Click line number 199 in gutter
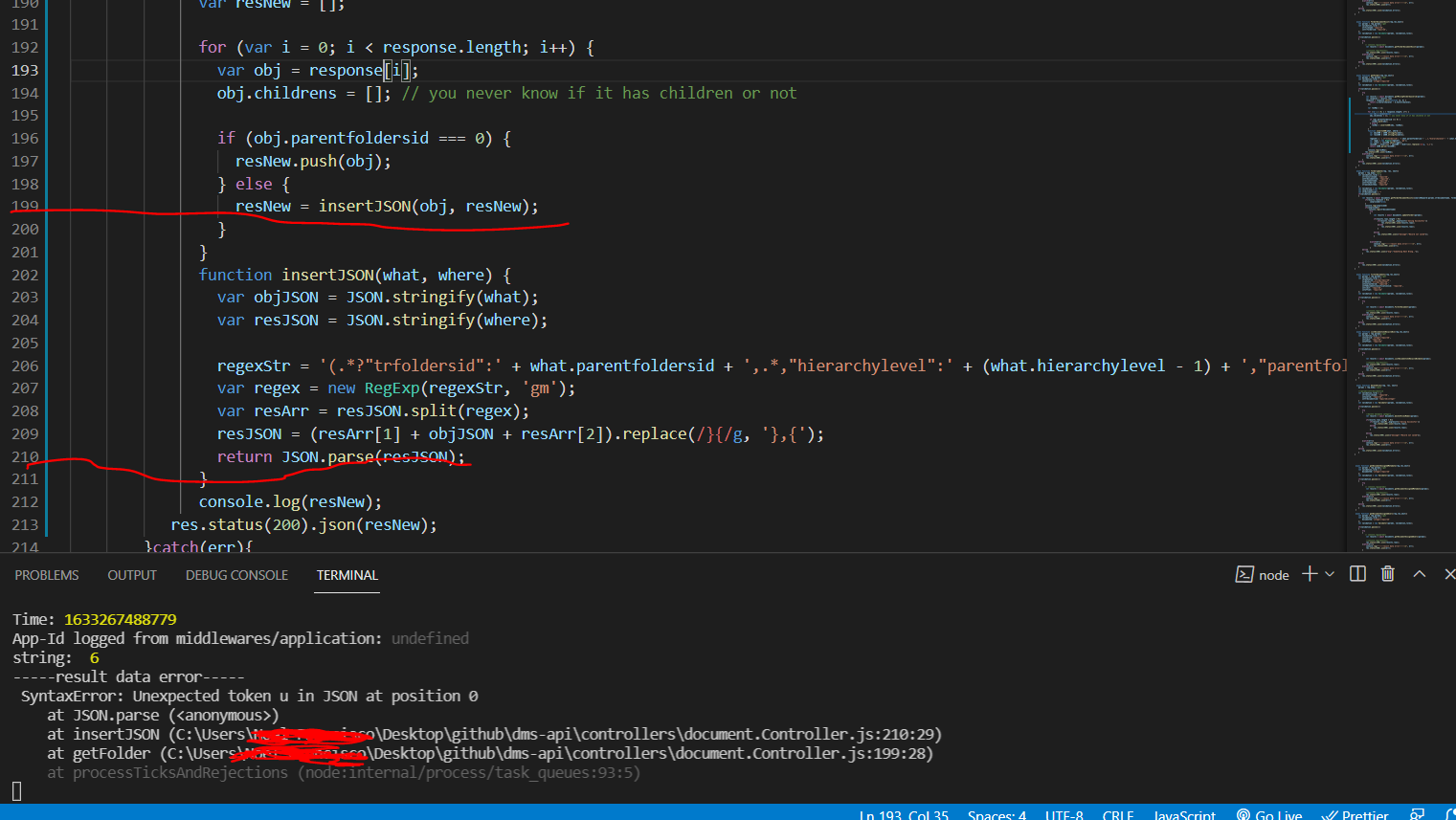This screenshot has width=1456, height=820. (x=25, y=206)
